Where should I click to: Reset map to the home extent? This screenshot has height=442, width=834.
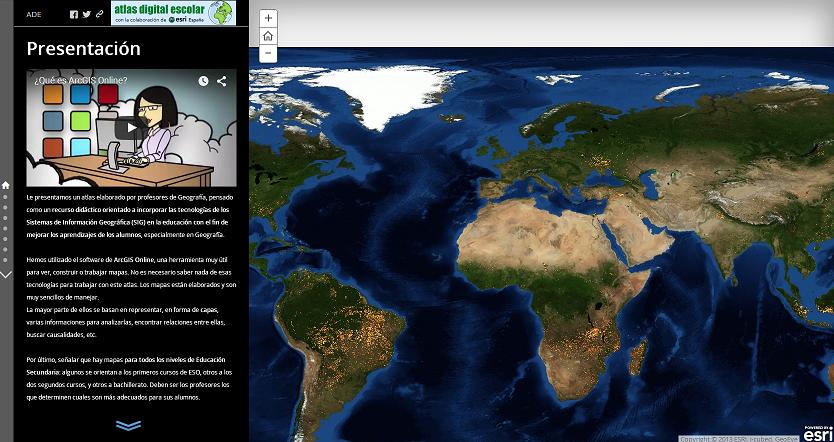[268, 36]
